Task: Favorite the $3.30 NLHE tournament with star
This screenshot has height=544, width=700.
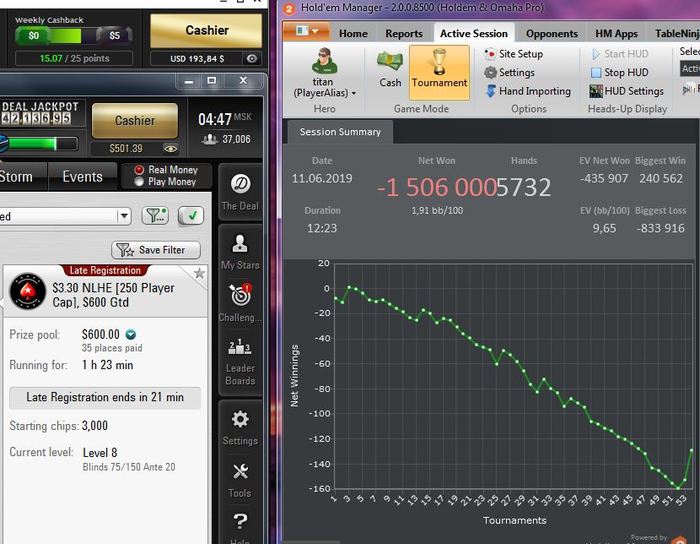Action: (x=199, y=273)
